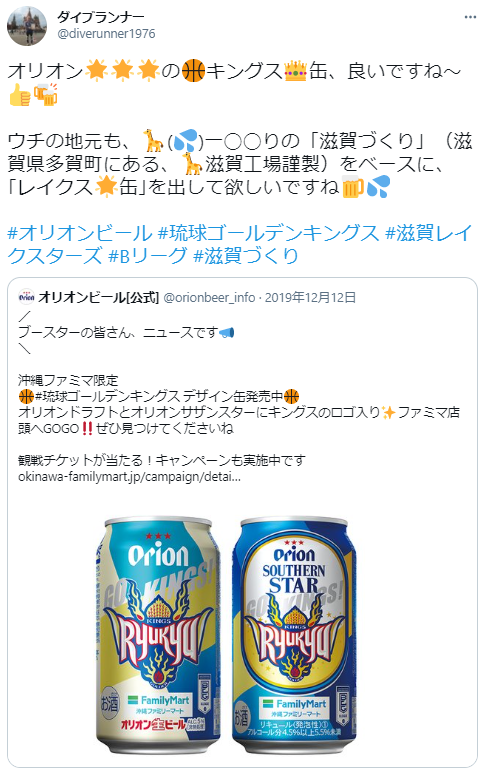The image size is (485, 782).
Task: Click ダイブランナー profile avatar photo
Action: (27, 25)
